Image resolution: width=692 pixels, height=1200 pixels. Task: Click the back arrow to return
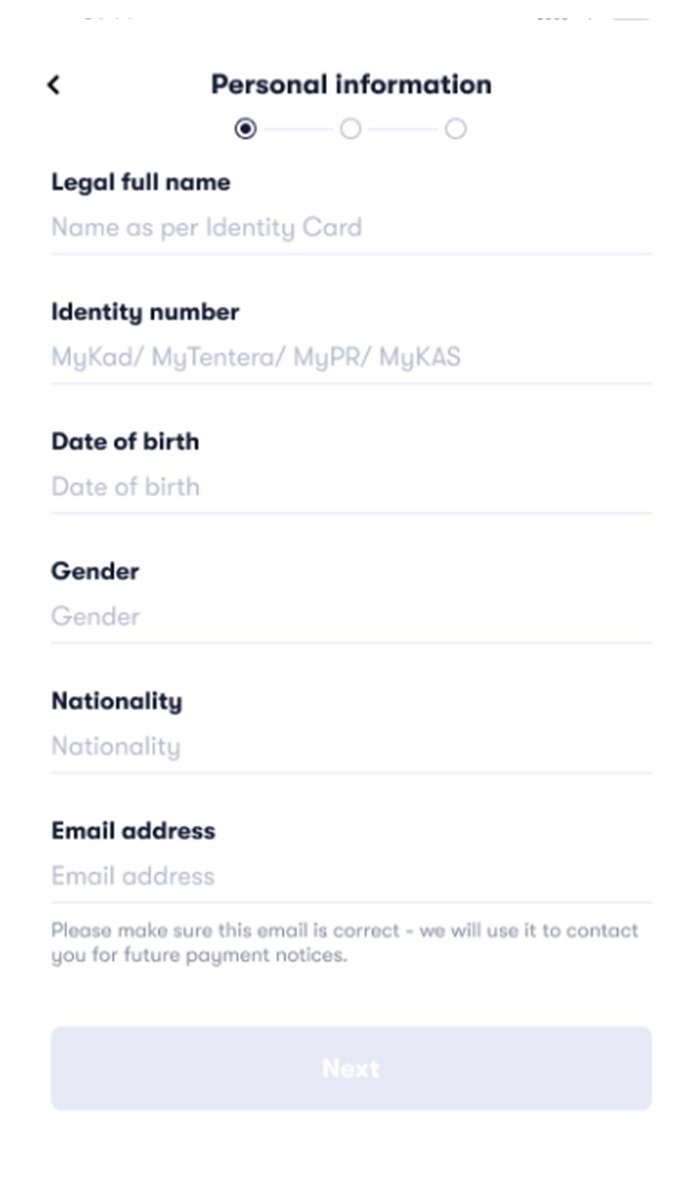[53, 85]
